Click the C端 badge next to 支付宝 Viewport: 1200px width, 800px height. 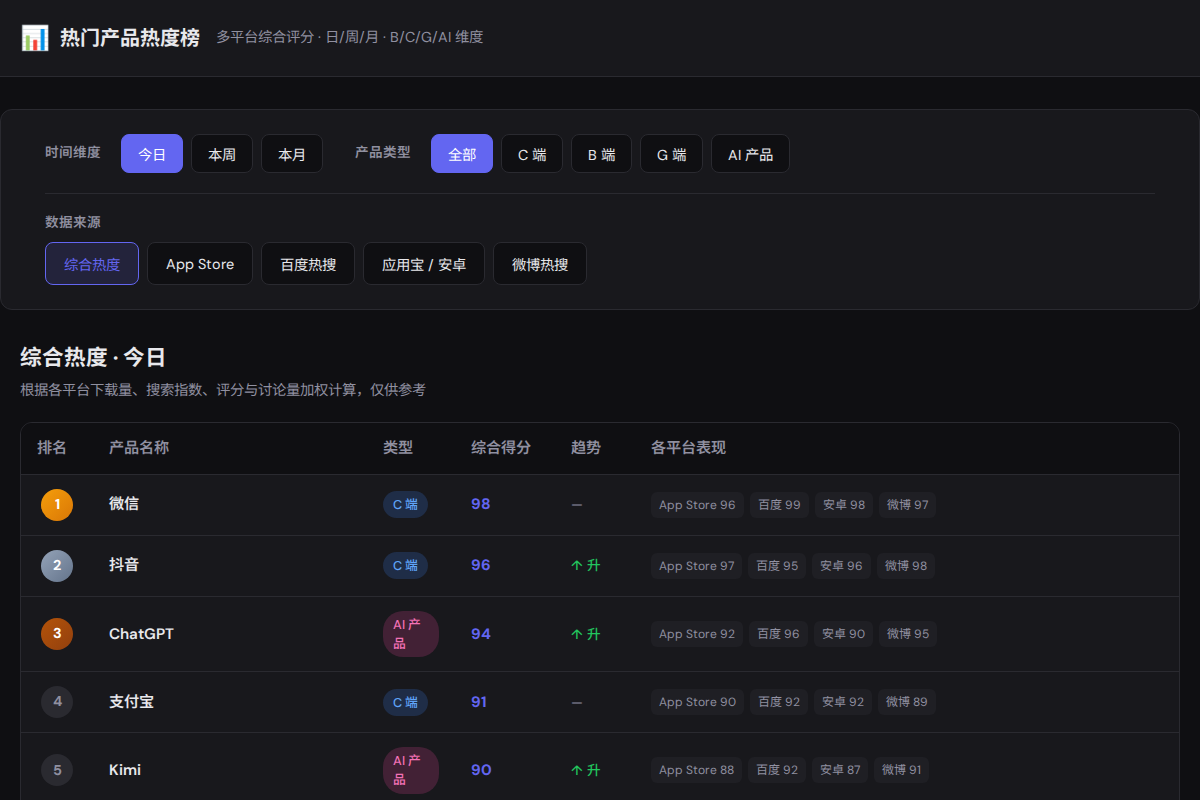[x=405, y=702]
